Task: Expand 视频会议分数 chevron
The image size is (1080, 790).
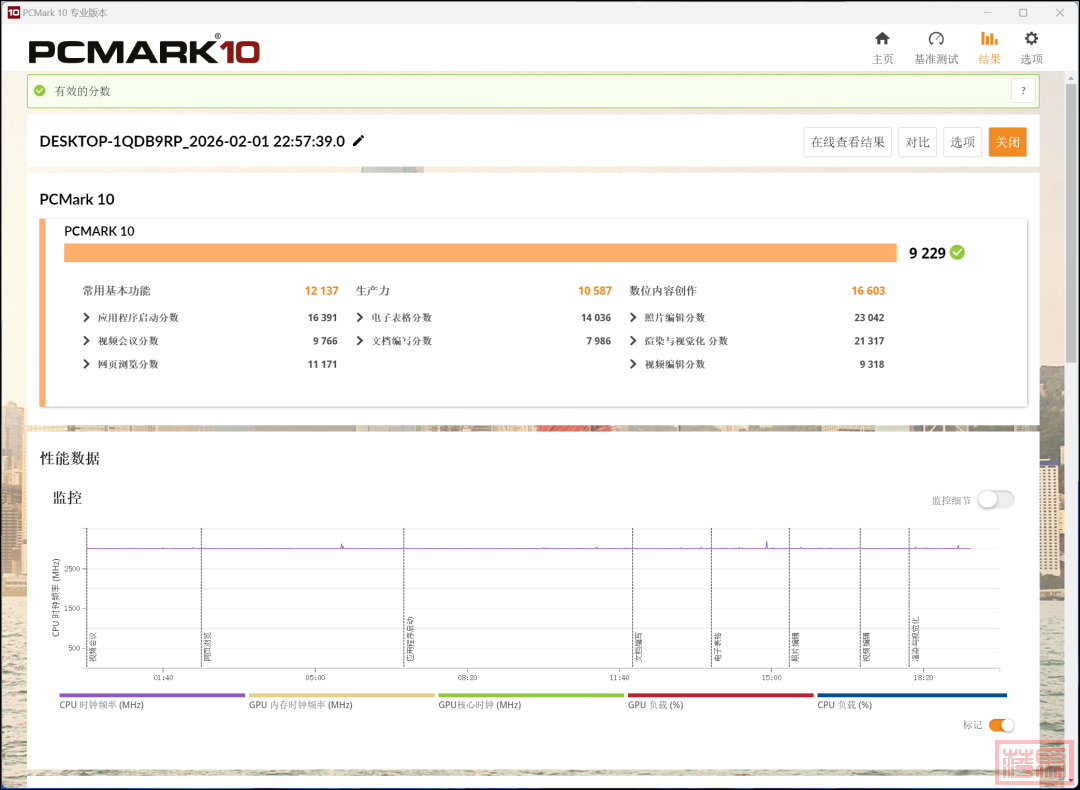Action: (87, 341)
